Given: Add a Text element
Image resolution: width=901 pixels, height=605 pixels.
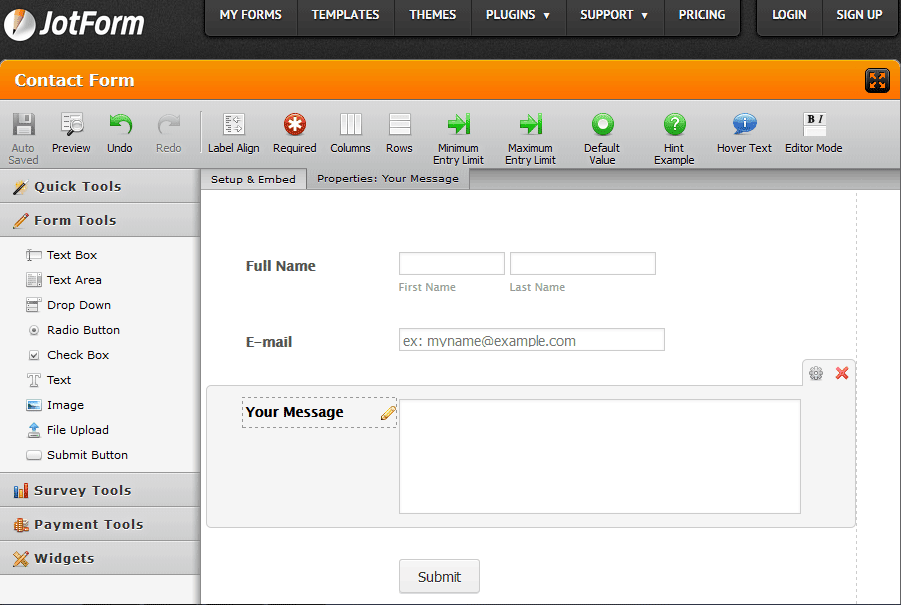Looking at the screenshot, I should 49,380.
